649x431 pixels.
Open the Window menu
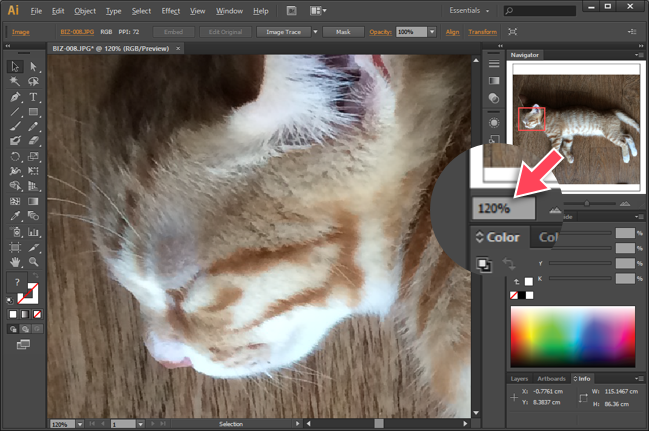229,11
